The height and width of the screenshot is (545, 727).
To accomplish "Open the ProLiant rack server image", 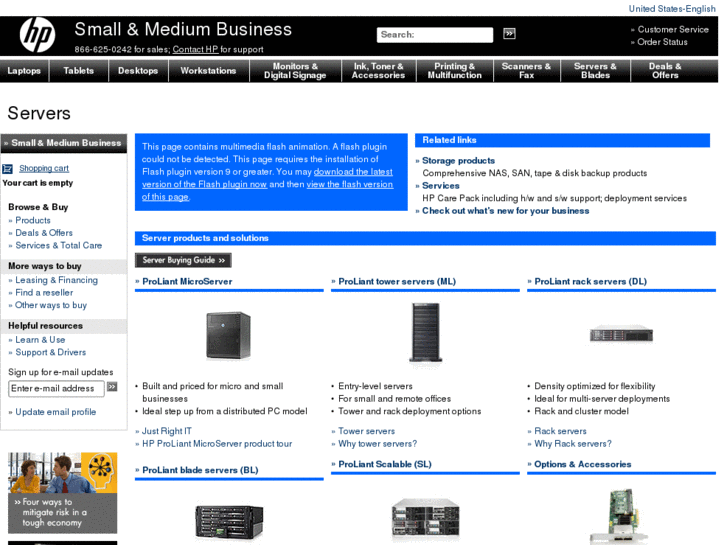I will [621, 334].
